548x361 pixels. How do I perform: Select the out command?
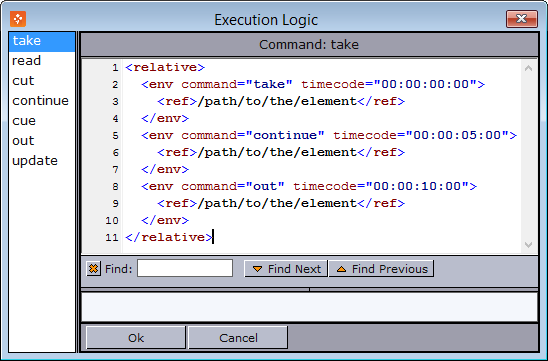point(42,140)
